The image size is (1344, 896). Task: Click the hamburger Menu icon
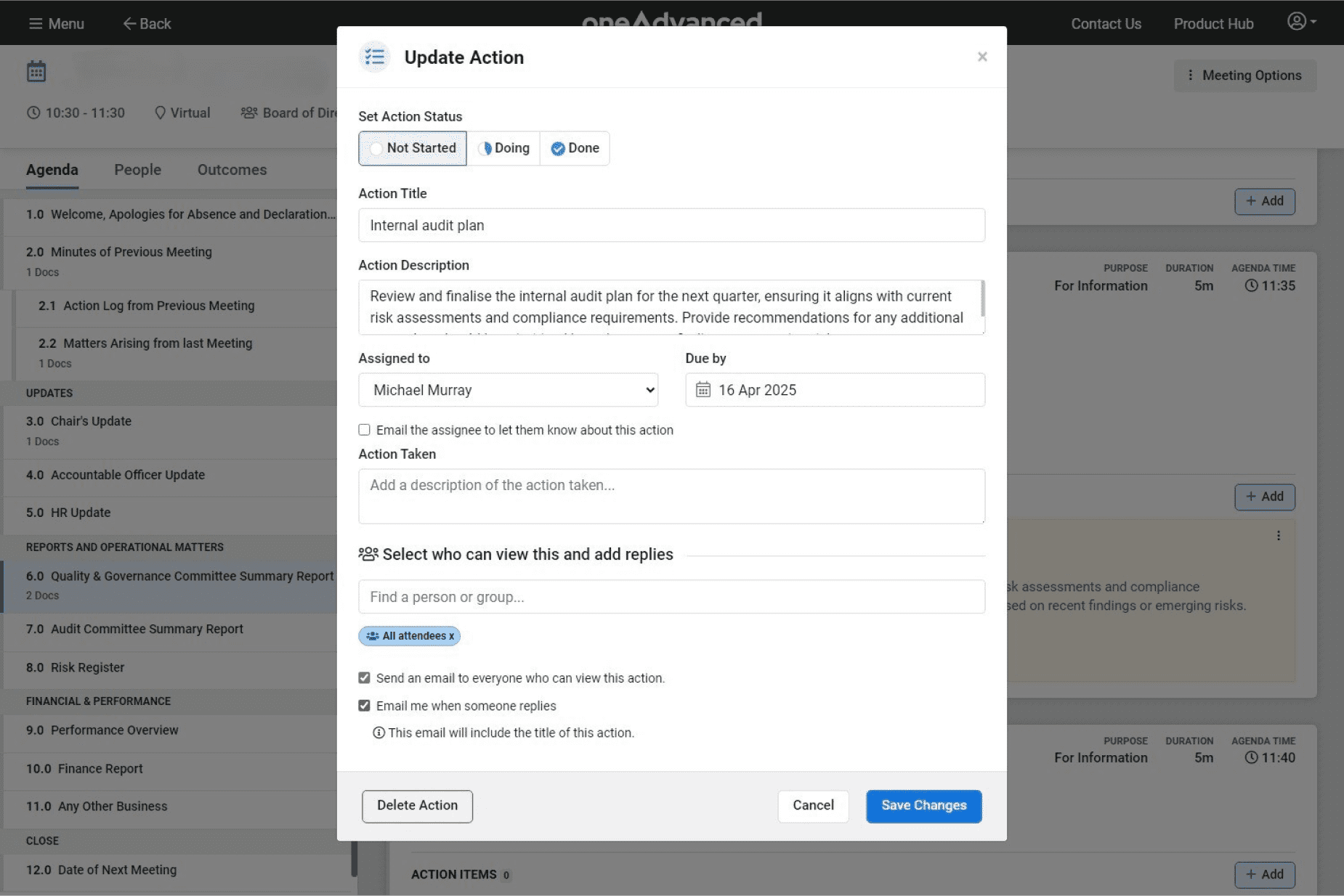(36, 24)
